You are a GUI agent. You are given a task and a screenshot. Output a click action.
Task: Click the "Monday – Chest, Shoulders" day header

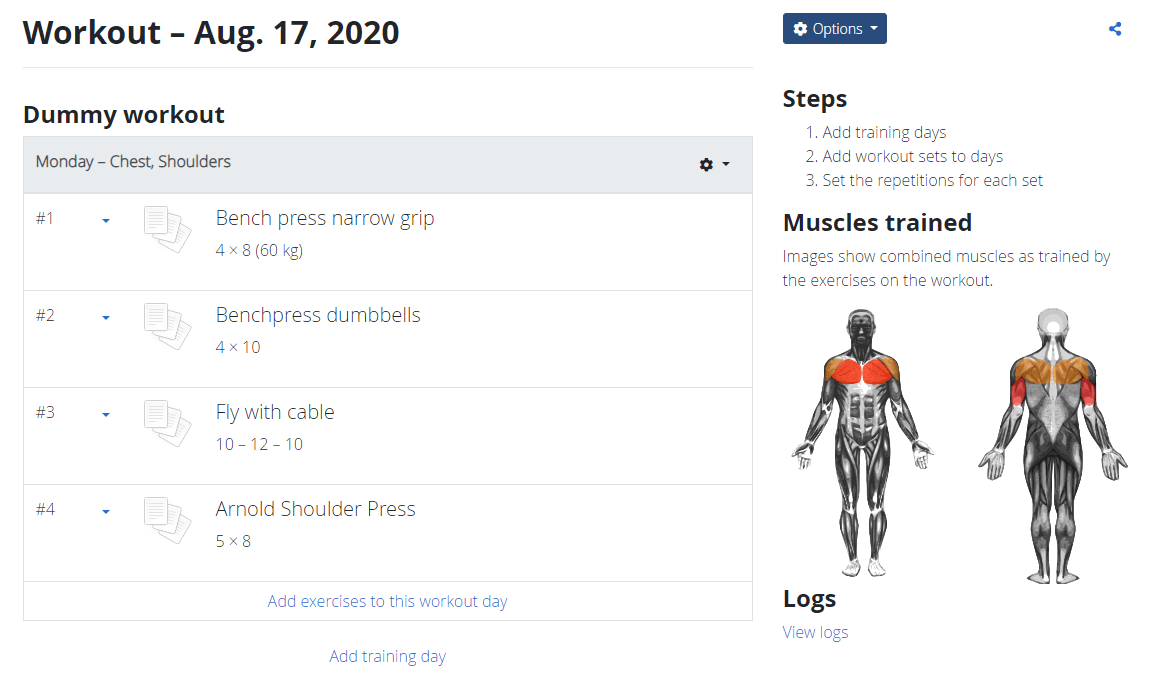(133, 162)
